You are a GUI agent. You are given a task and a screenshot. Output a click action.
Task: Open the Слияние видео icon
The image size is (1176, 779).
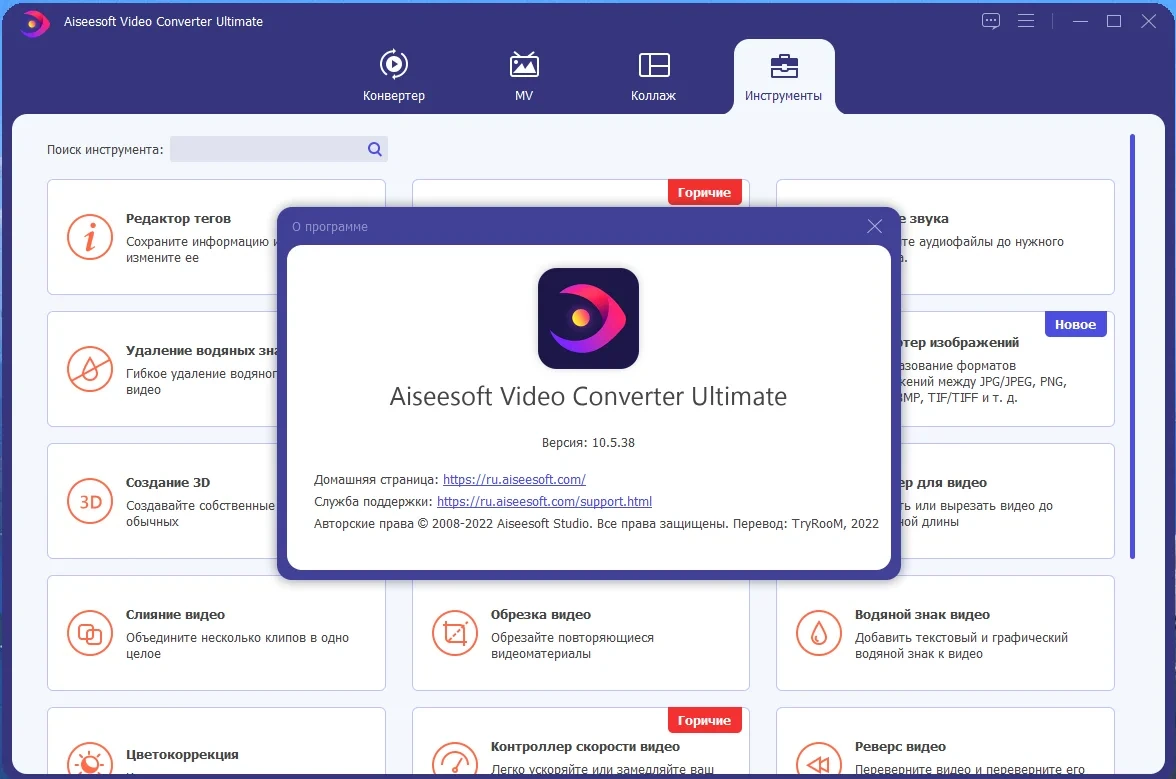pyautogui.click(x=90, y=633)
